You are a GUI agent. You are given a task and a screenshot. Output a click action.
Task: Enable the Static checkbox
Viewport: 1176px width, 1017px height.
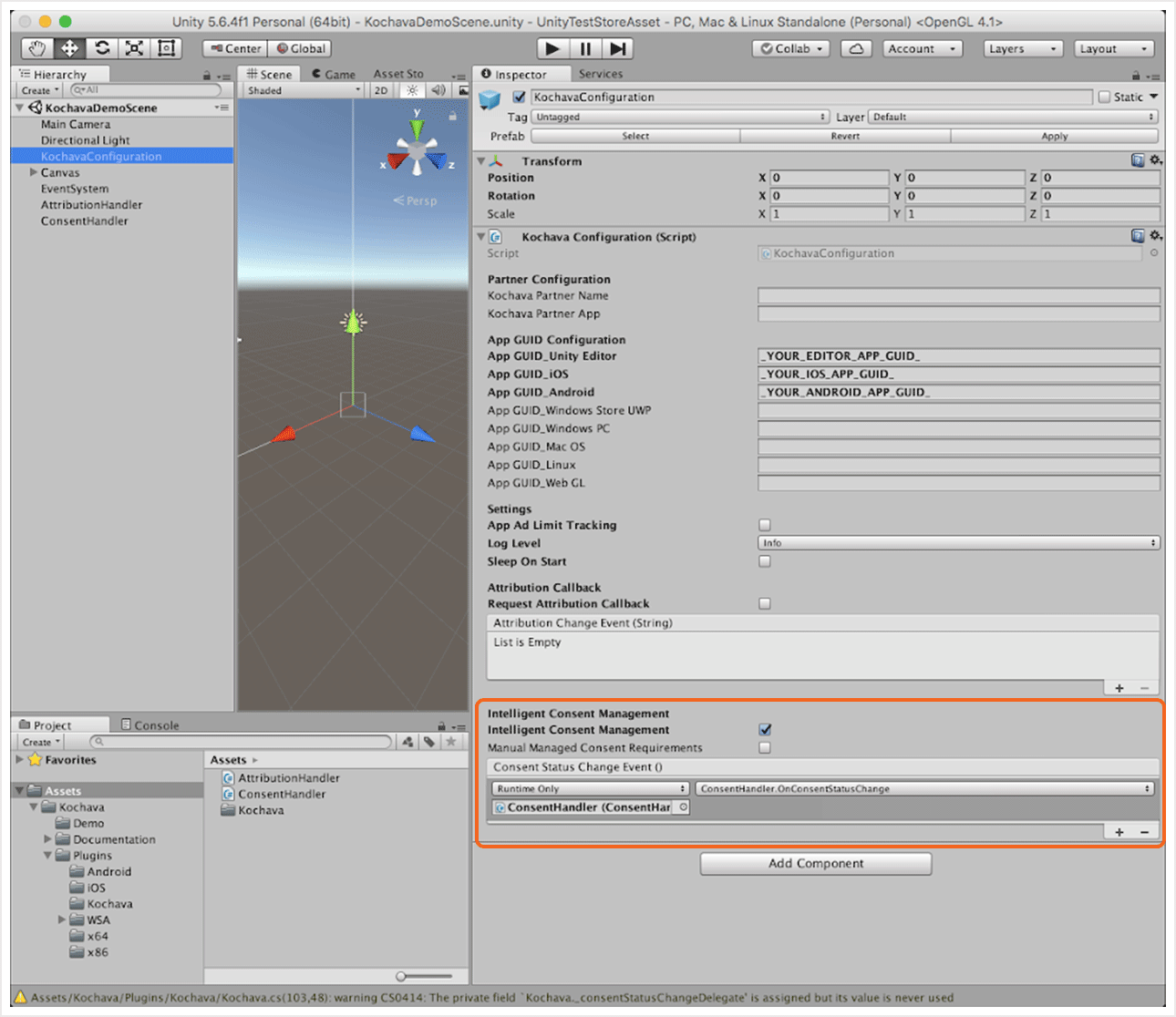click(x=1105, y=97)
